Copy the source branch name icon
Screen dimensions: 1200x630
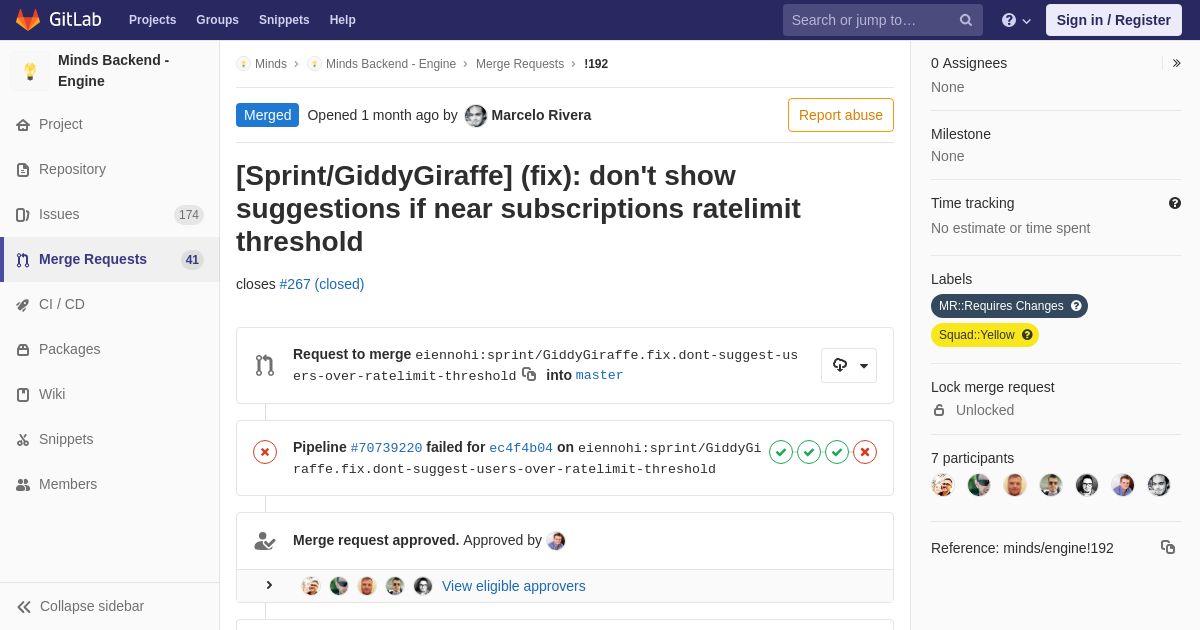pyautogui.click(x=529, y=374)
